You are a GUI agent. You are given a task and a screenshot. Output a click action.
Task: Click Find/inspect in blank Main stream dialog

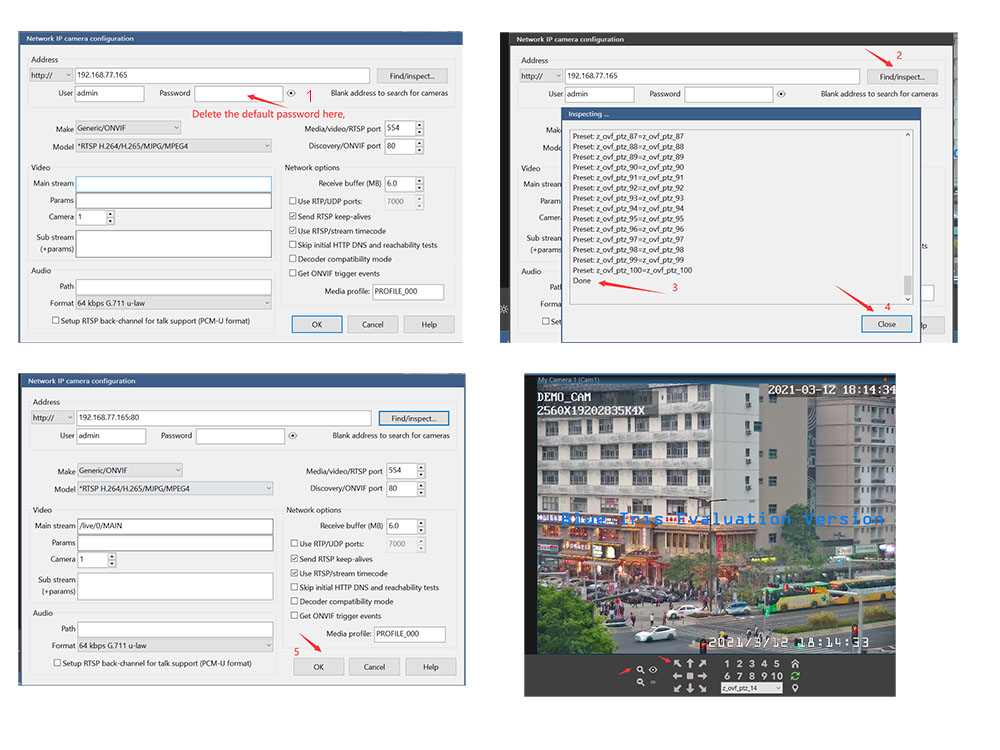pyautogui.click(x=412, y=76)
